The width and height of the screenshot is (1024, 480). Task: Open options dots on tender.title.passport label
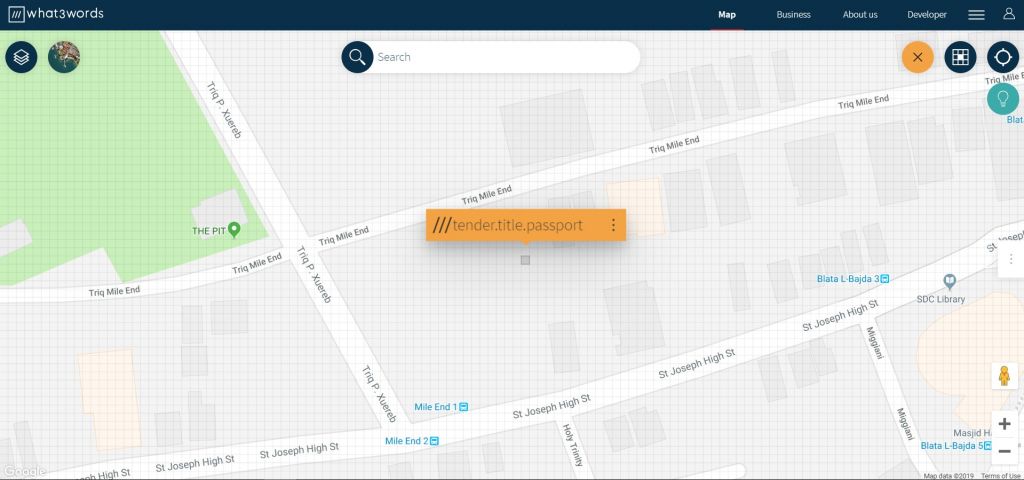[x=613, y=225]
